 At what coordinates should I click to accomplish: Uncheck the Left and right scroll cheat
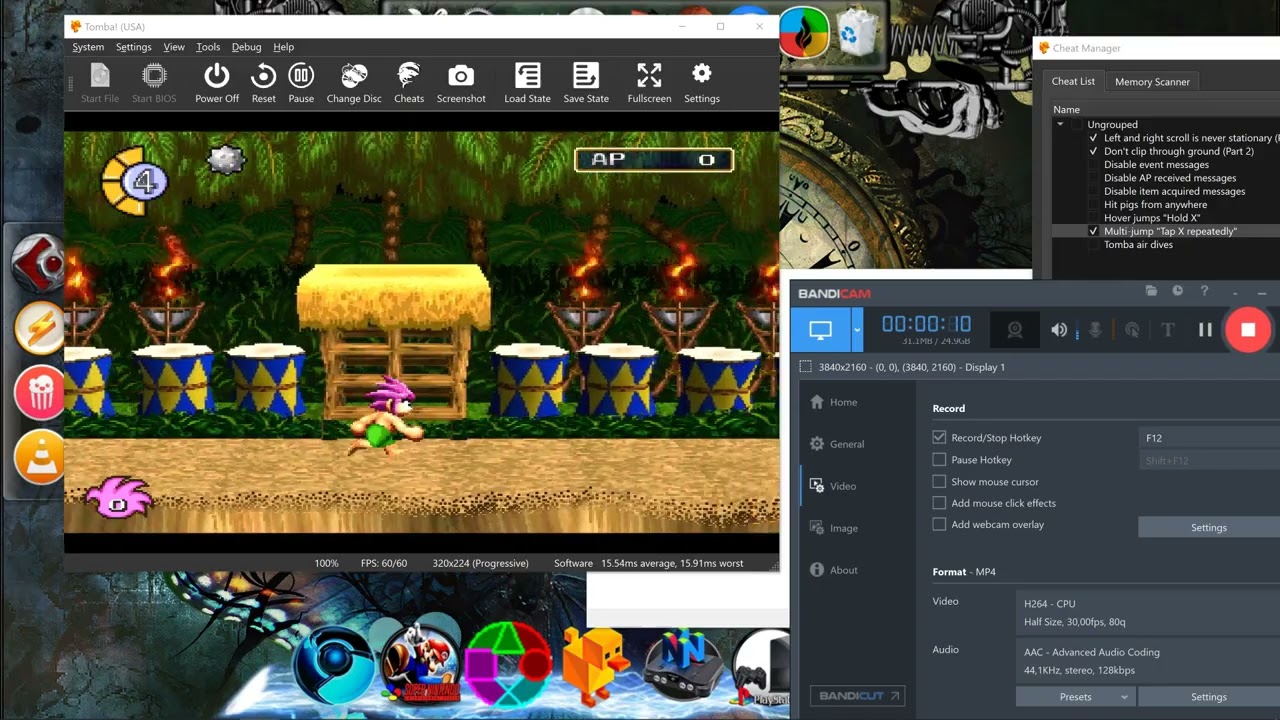tap(1093, 138)
